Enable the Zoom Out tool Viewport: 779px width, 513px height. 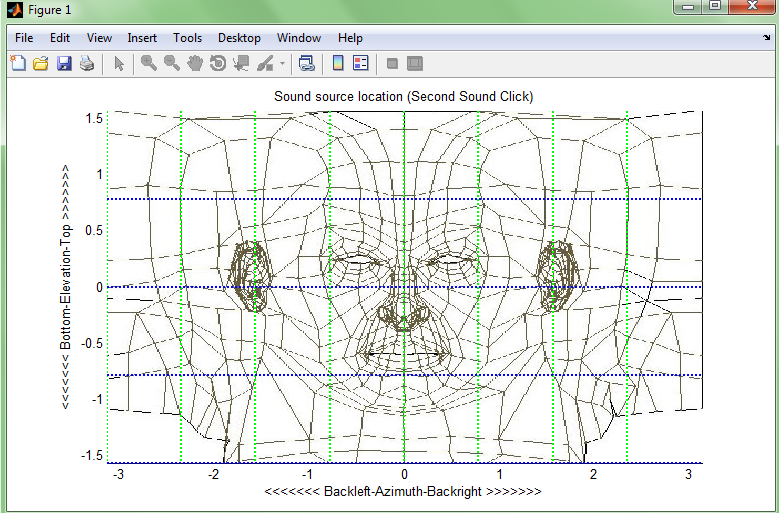(x=172, y=64)
